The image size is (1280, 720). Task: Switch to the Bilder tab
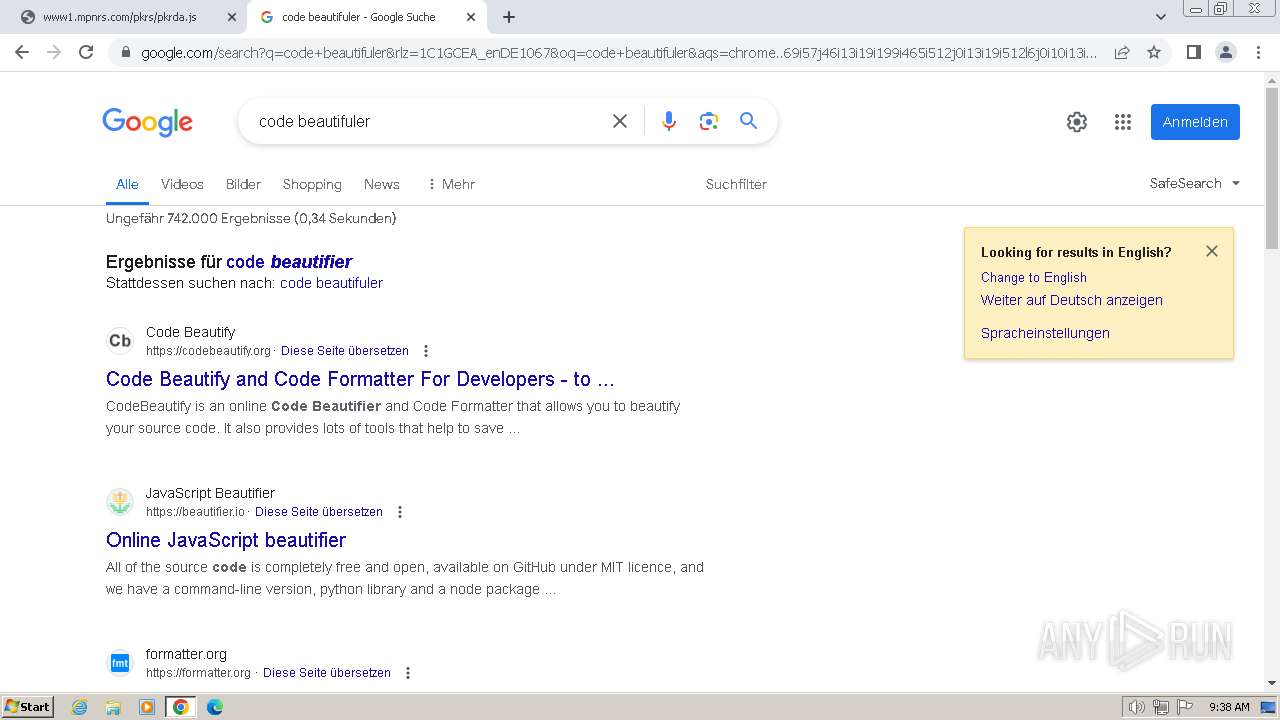point(243,184)
